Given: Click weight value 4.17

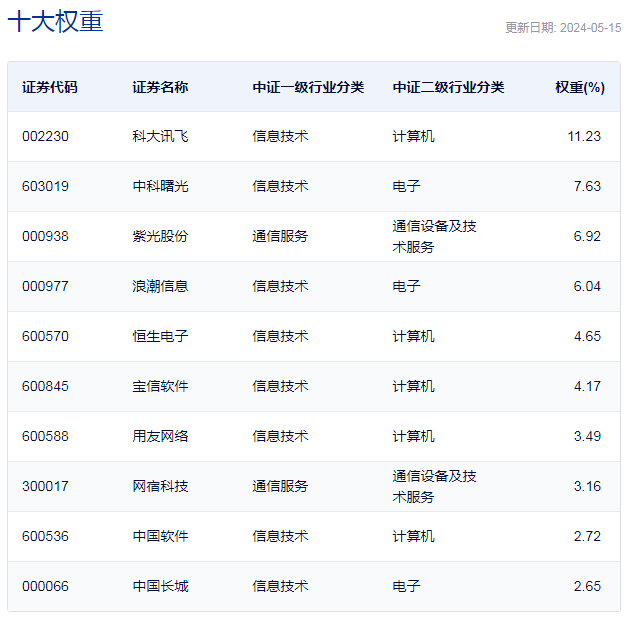Looking at the screenshot, I should point(587,386).
